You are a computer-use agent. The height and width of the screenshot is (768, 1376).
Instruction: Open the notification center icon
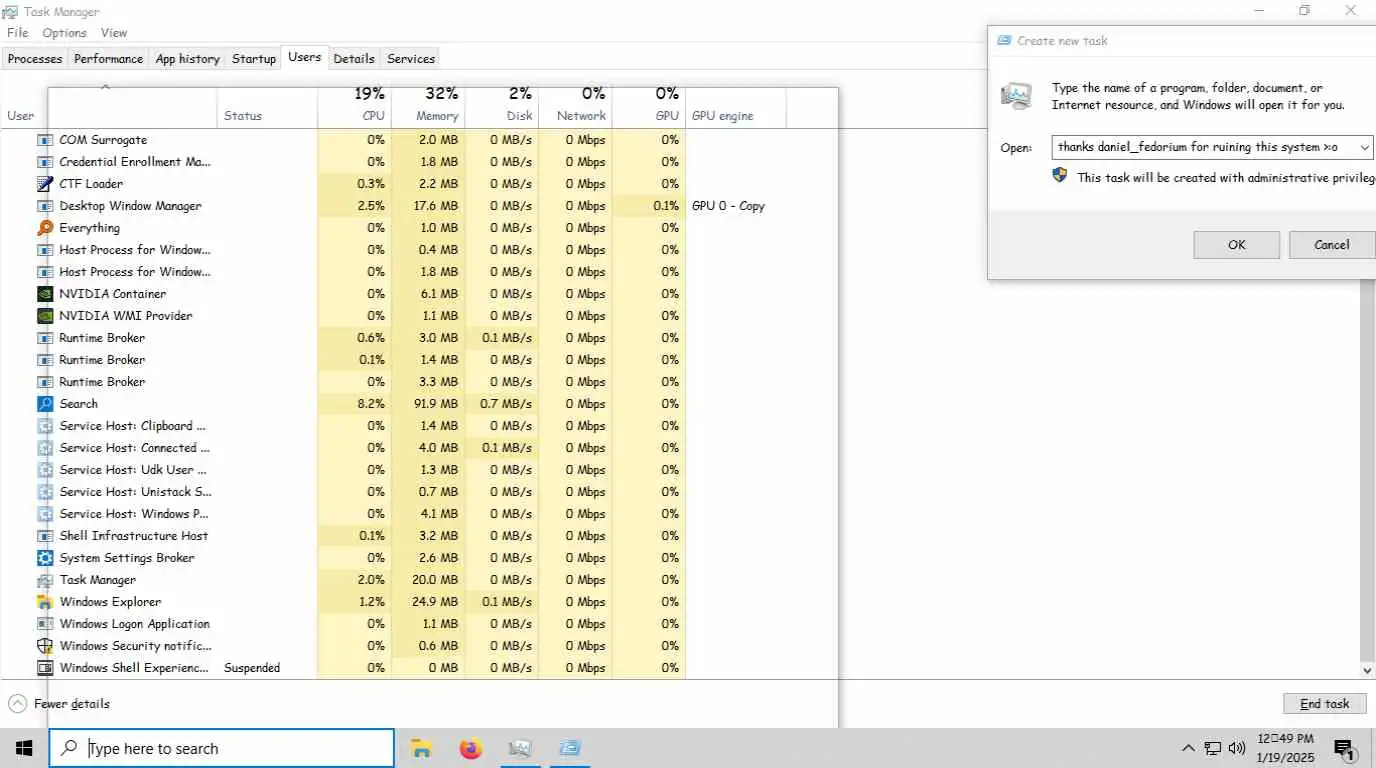[1345, 748]
